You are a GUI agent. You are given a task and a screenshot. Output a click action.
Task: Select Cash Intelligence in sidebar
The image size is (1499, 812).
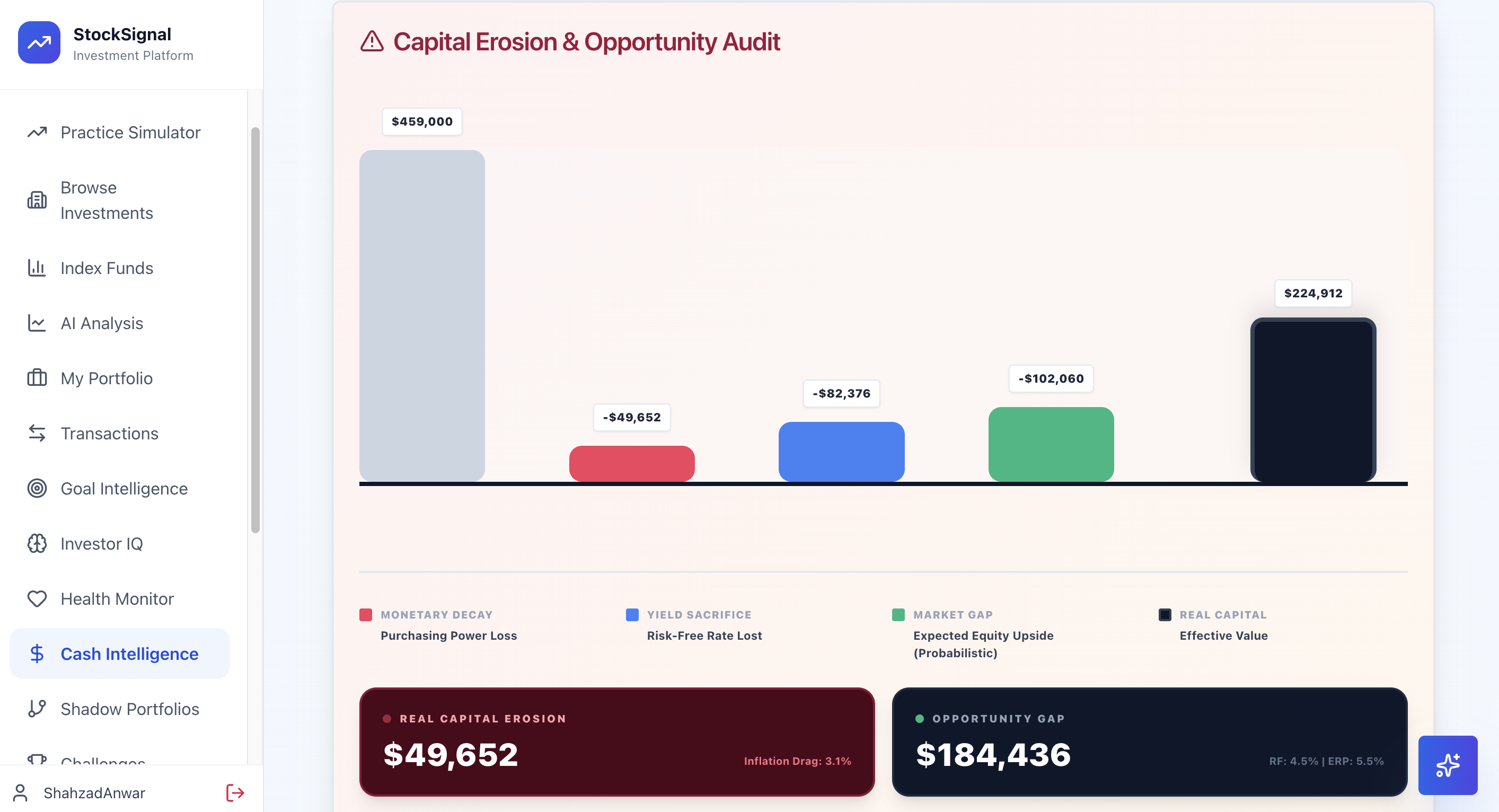119,654
